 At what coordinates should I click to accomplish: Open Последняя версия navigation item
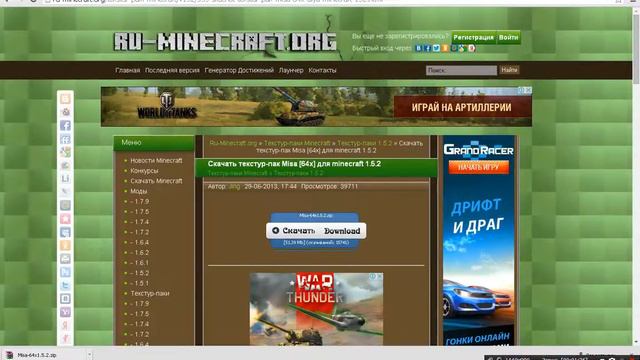pyautogui.click(x=172, y=70)
